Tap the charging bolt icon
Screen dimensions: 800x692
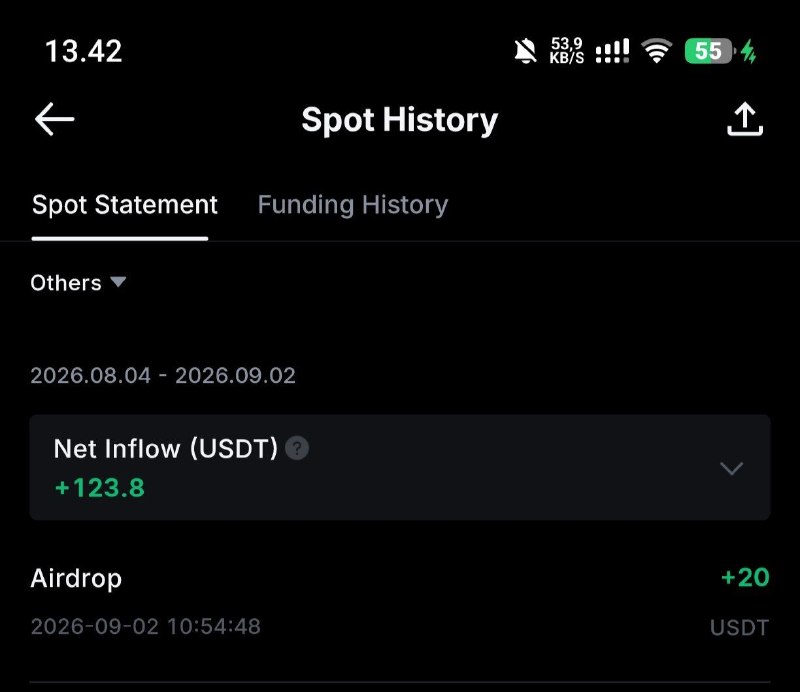click(748, 51)
